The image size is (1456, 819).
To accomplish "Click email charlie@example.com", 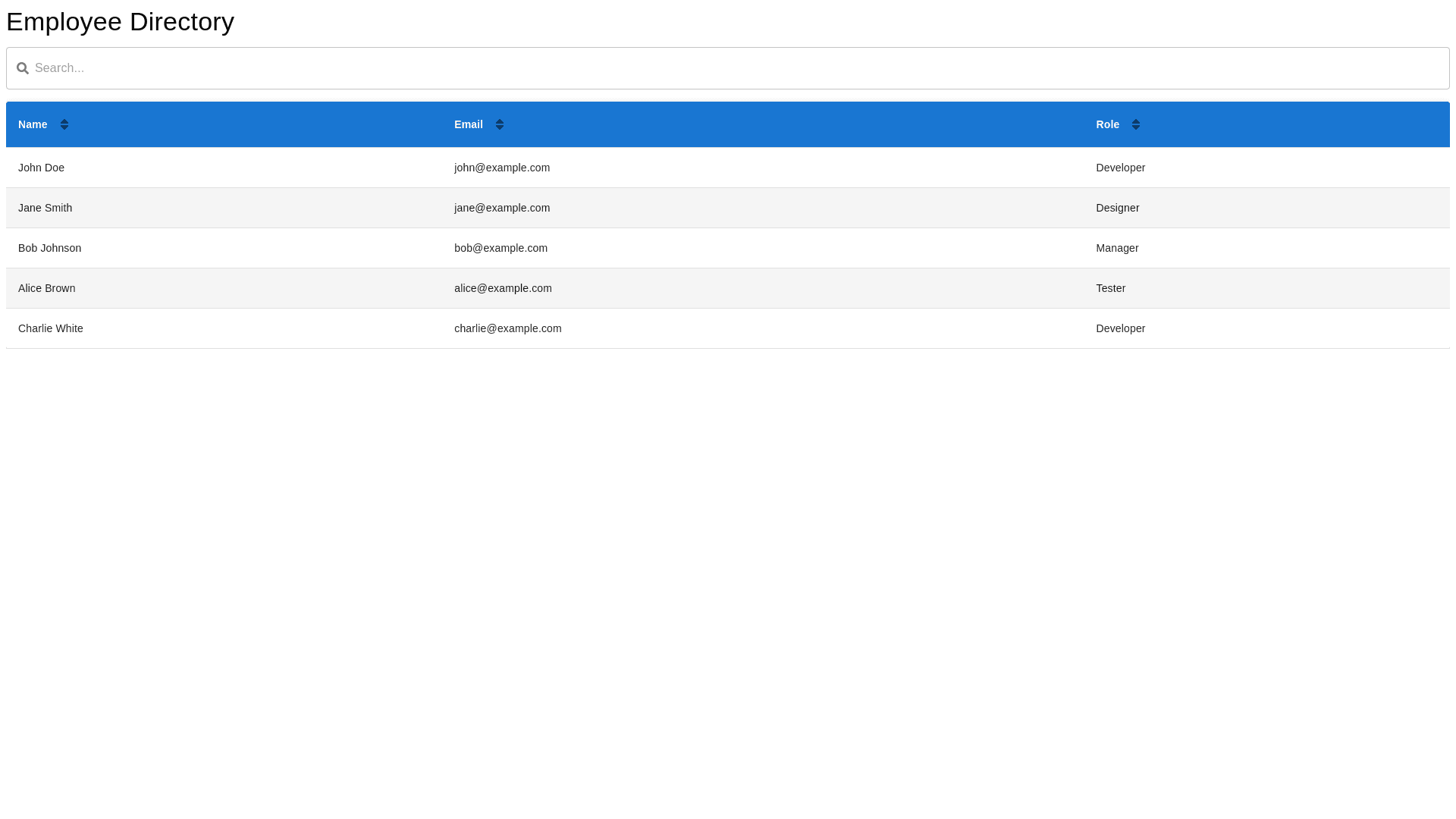I will pos(508,328).
